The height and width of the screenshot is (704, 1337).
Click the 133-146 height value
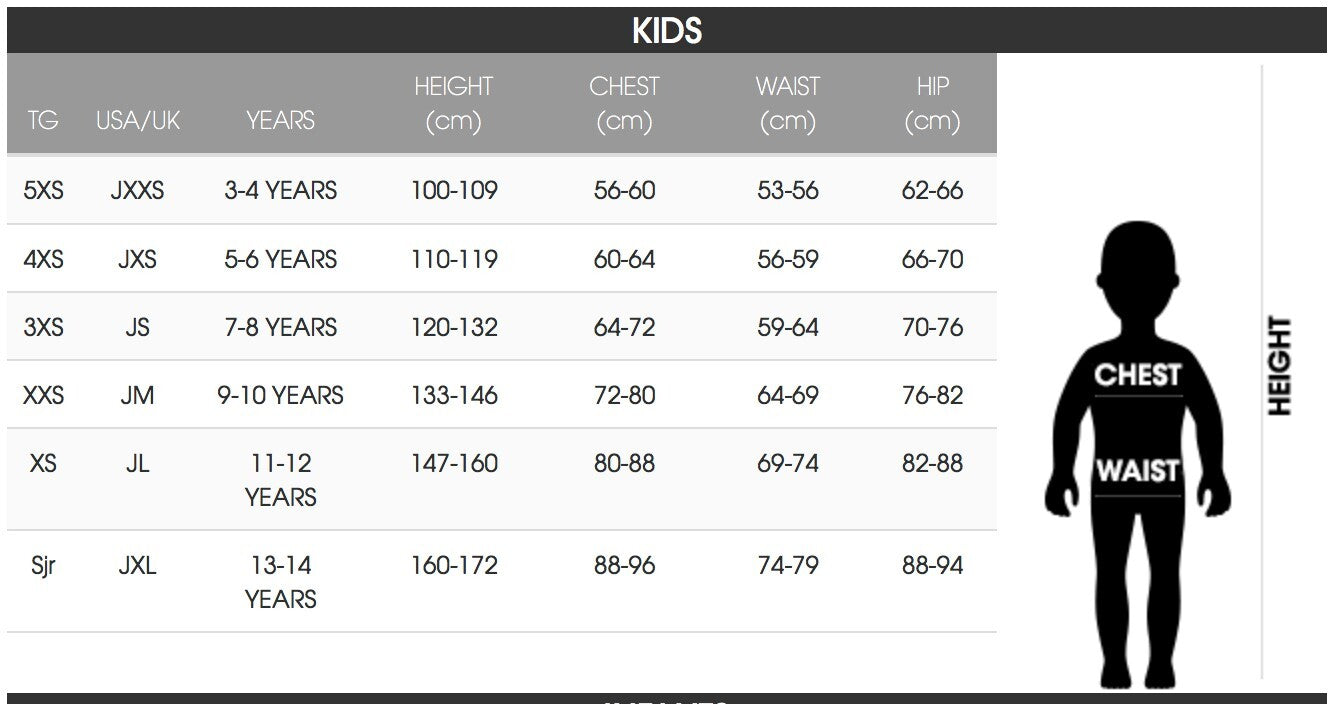pos(454,395)
